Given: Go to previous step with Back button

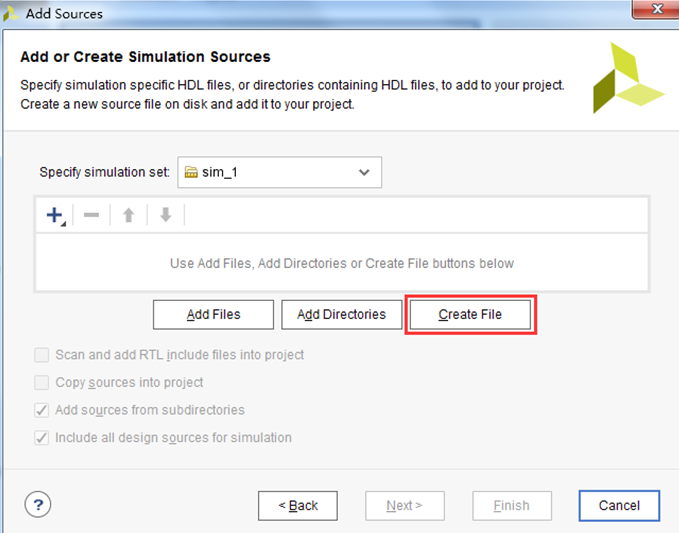Looking at the screenshot, I should coord(298,505).
